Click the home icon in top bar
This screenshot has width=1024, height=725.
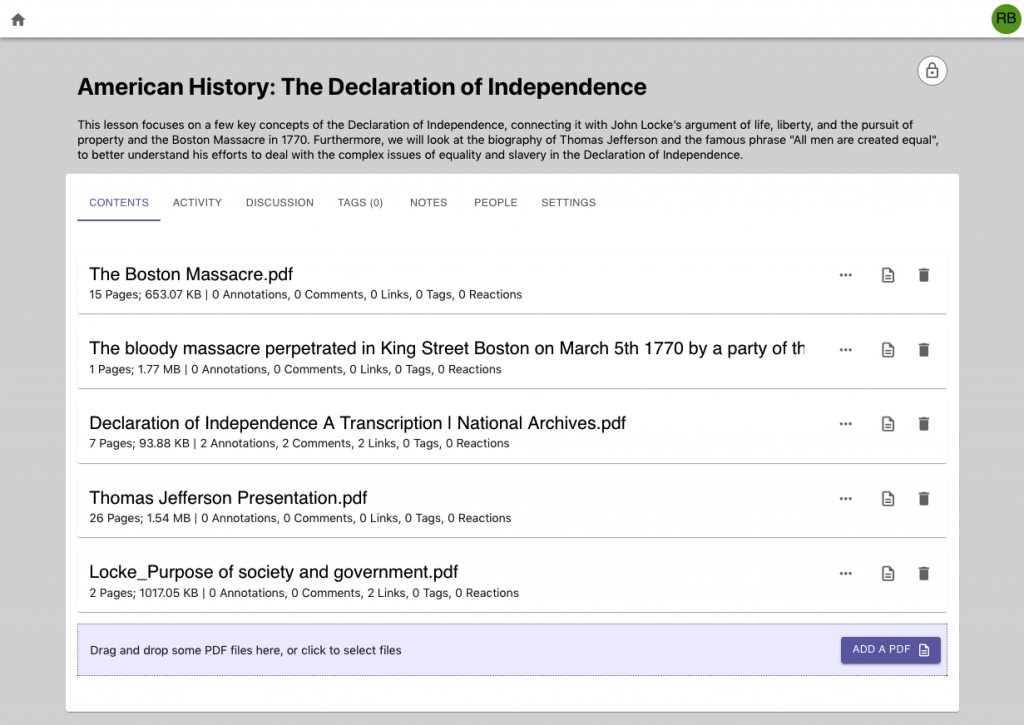[x=18, y=20]
